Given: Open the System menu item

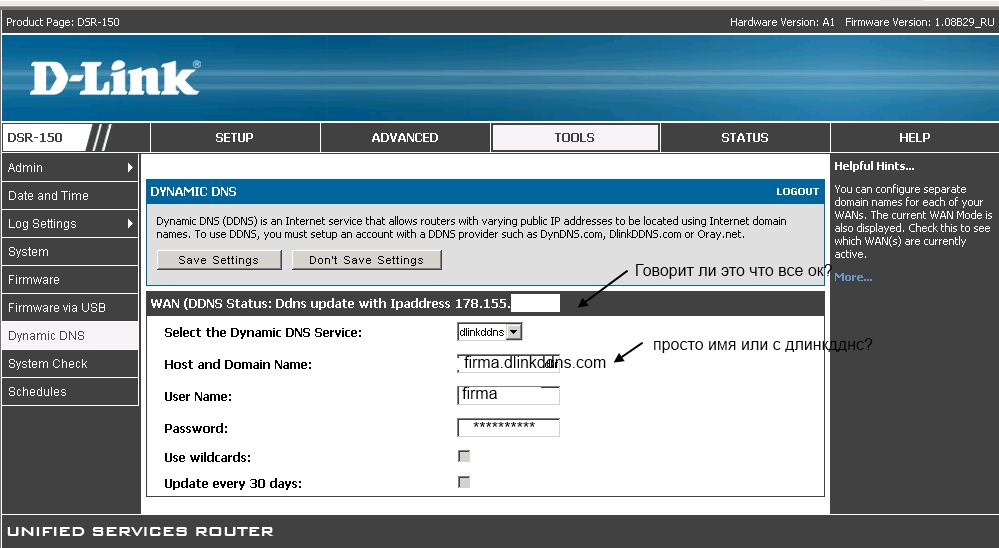Looking at the screenshot, I should tap(70, 252).
